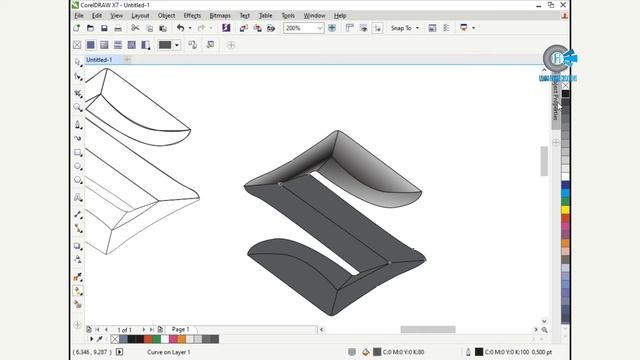Viewport: 640px width, 360px height.
Task: Select the Page 1 tab
Action: pyautogui.click(x=180, y=329)
